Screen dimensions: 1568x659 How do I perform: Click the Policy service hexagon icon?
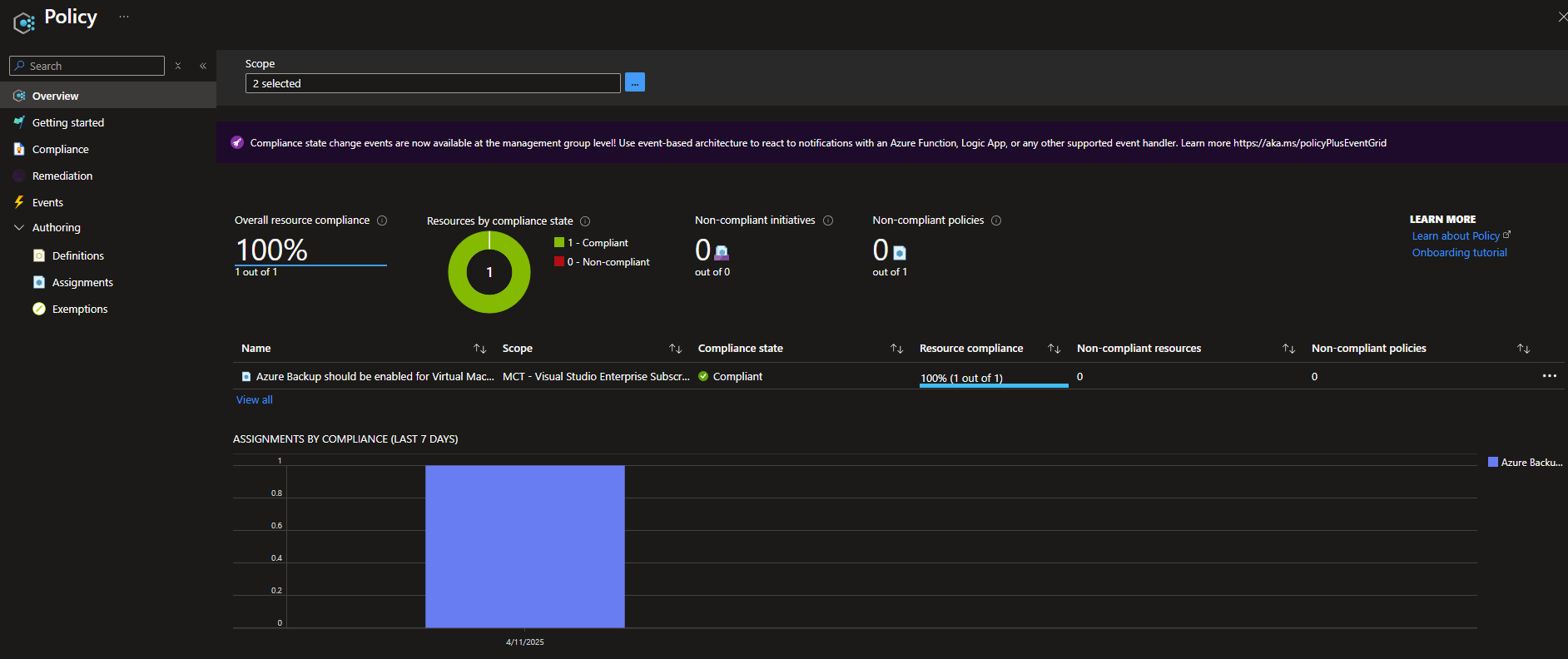coord(24,22)
